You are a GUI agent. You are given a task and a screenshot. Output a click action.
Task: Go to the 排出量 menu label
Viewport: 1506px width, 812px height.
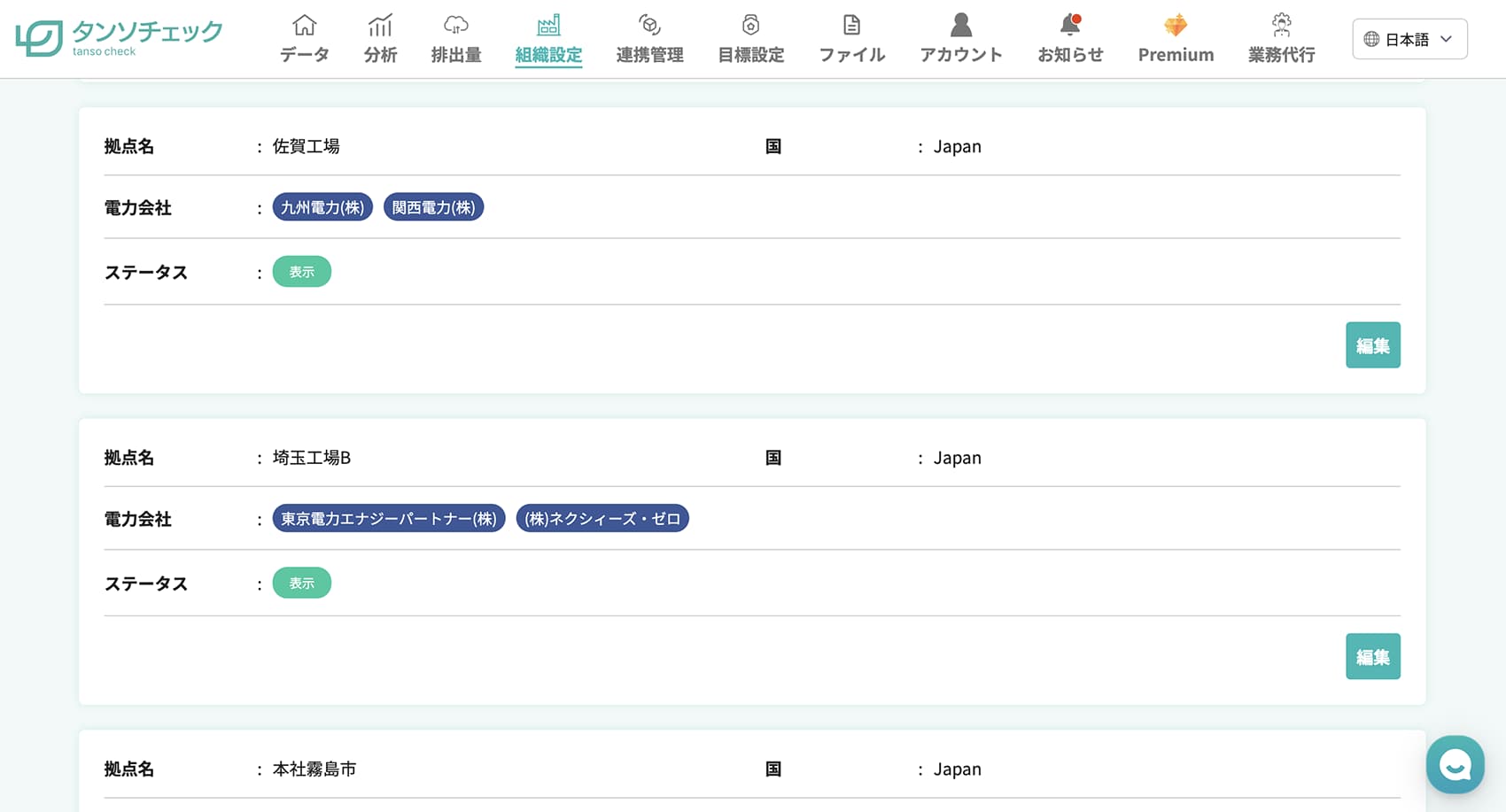point(456,55)
